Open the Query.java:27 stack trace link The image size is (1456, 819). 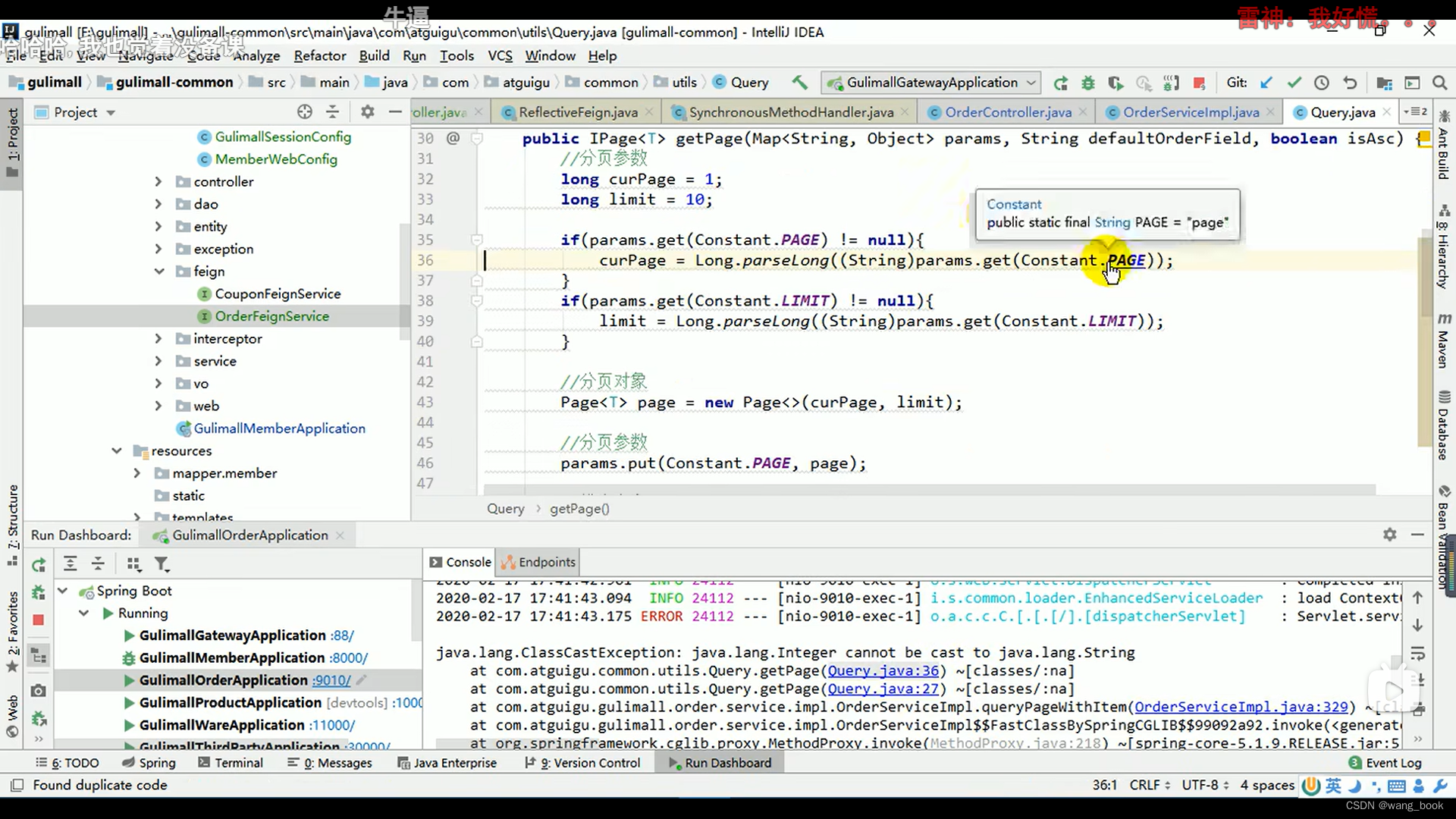coord(883,689)
